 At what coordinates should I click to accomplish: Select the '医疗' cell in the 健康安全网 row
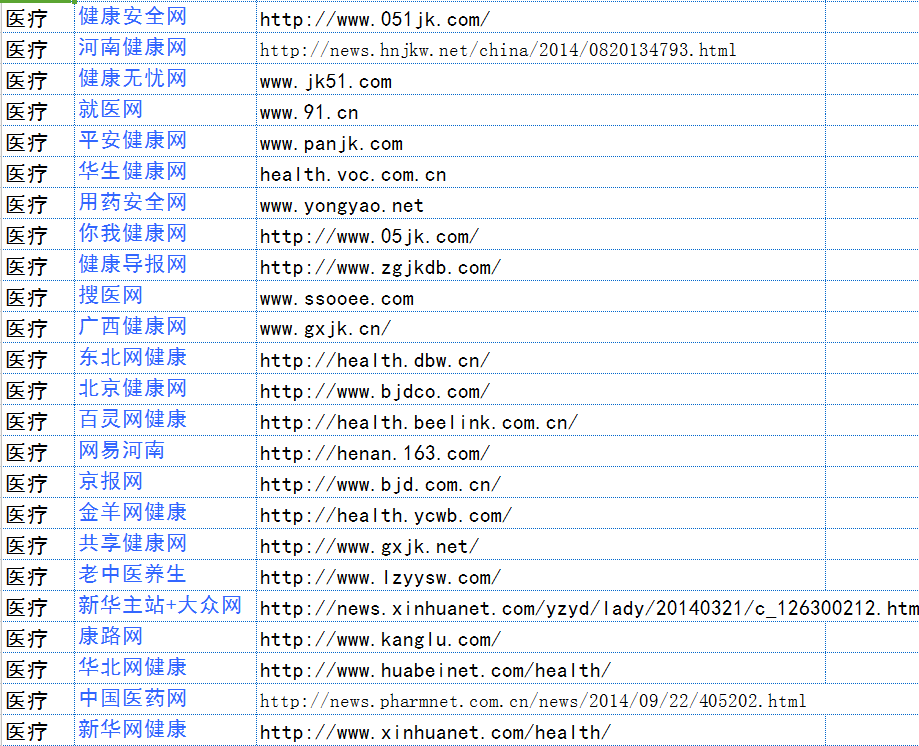pos(38,17)
